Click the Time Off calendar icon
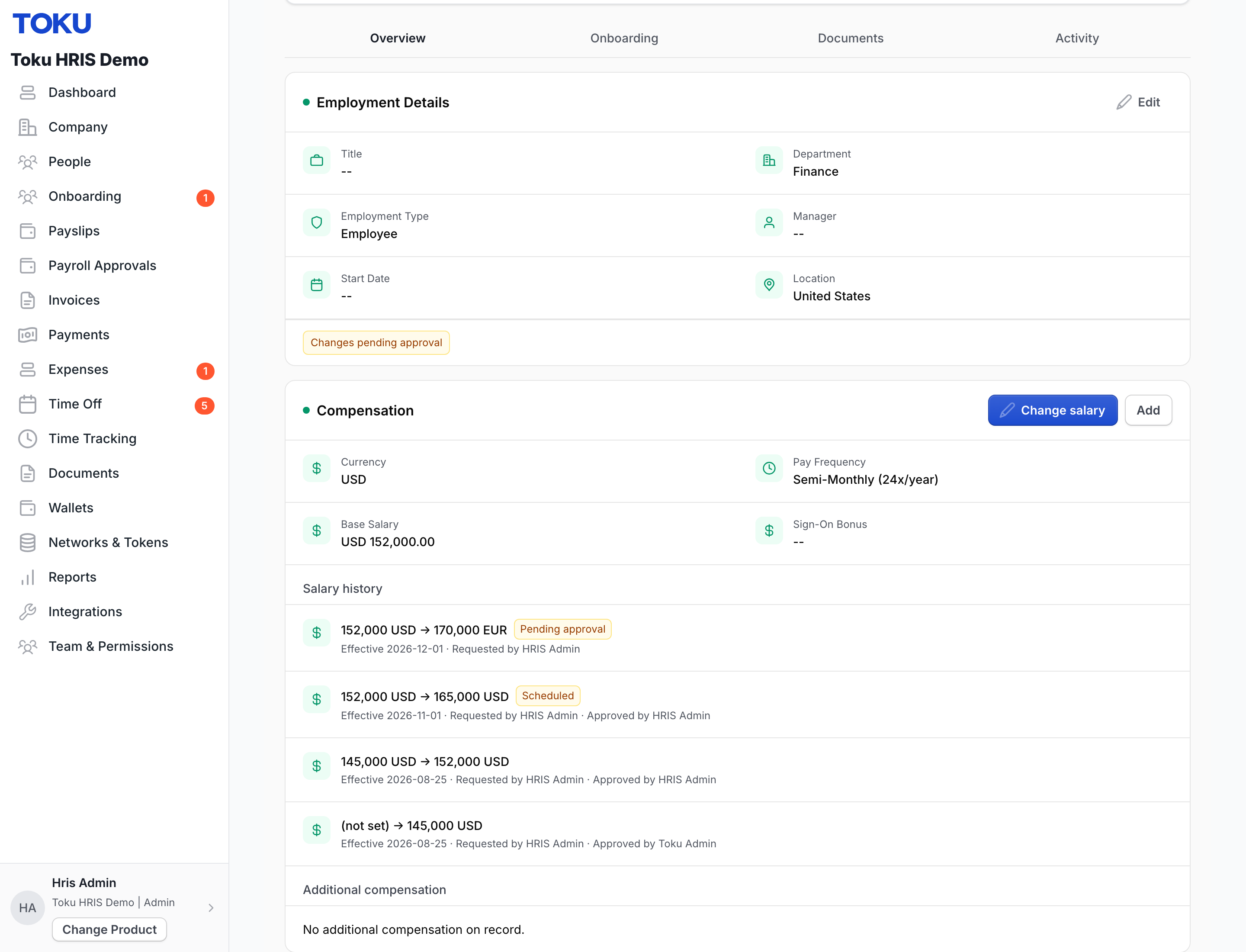Screen dimensions: 1246x952 [27, 403]
